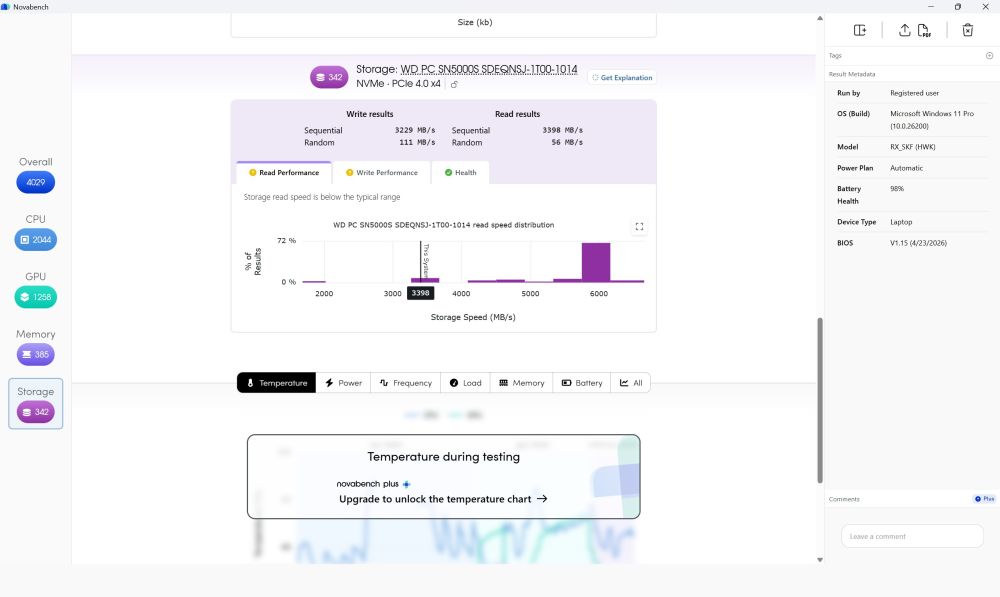Click the 98% battery health value
The image size is (1000, 597).
point(897,189)
